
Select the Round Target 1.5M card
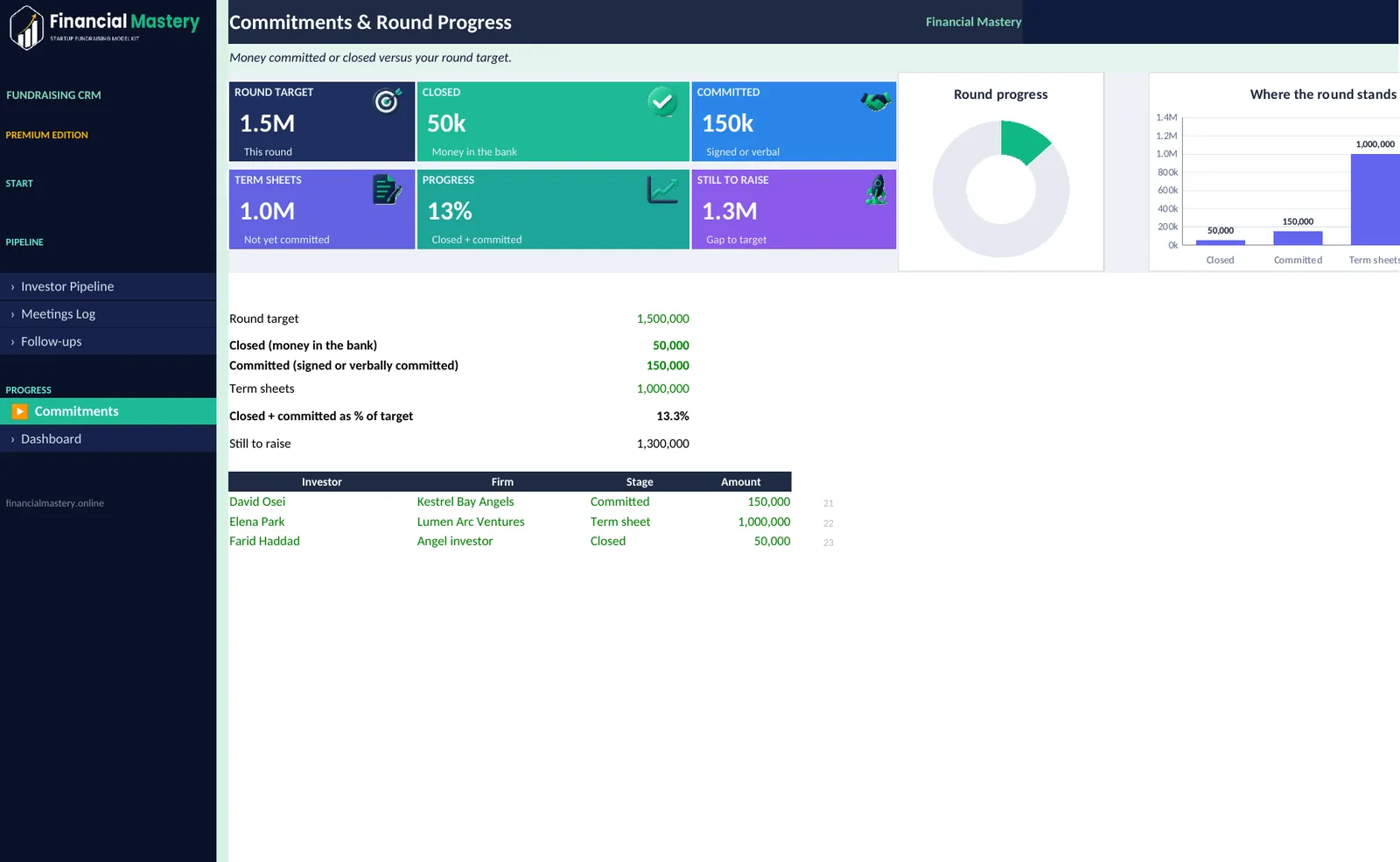(x=322, y=122)
